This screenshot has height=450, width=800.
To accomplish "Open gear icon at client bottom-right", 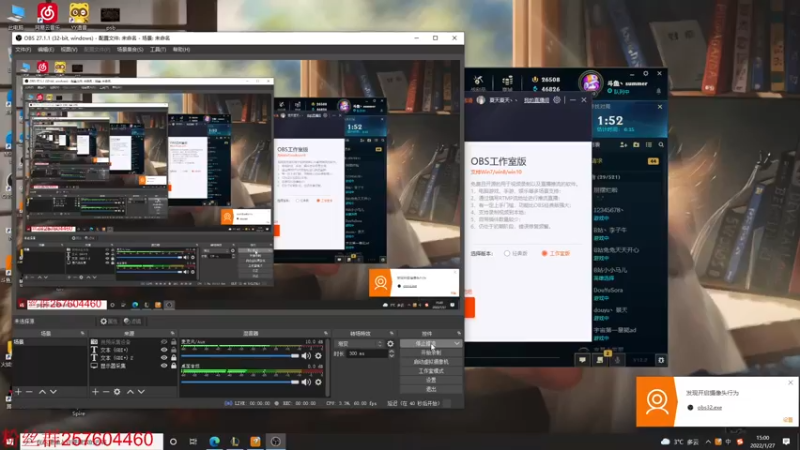I will click(661, 360).
